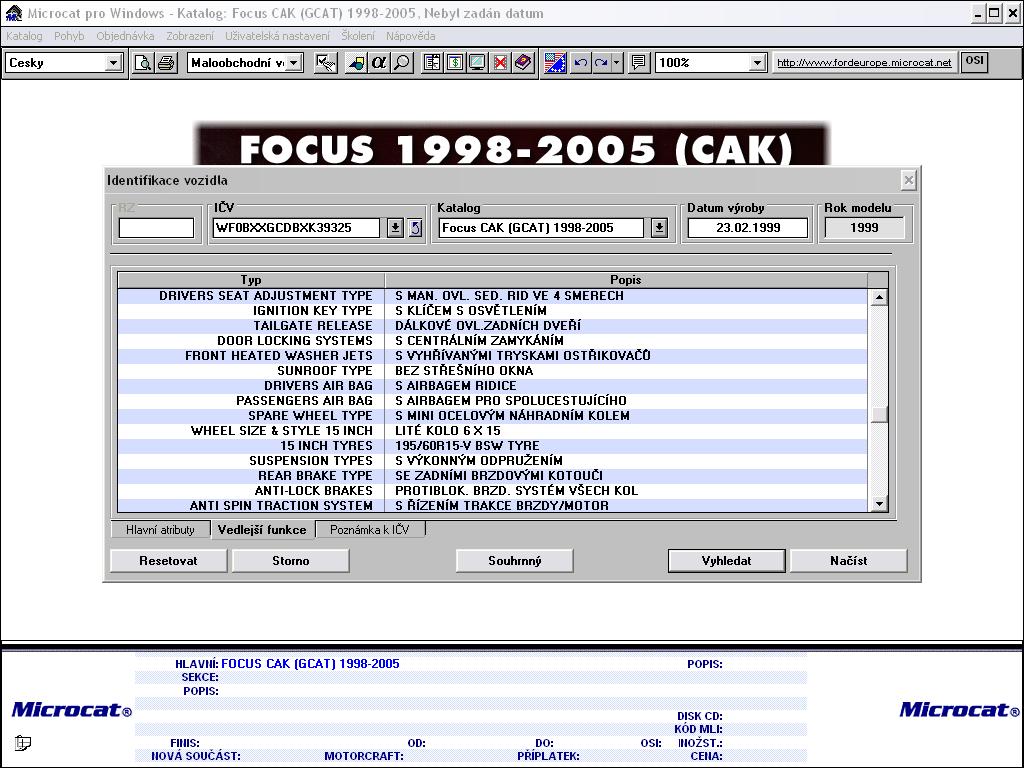Expand the Katalog Focus CAK dropdown
Screen dimensions: 1024x768
click(659, 228)
